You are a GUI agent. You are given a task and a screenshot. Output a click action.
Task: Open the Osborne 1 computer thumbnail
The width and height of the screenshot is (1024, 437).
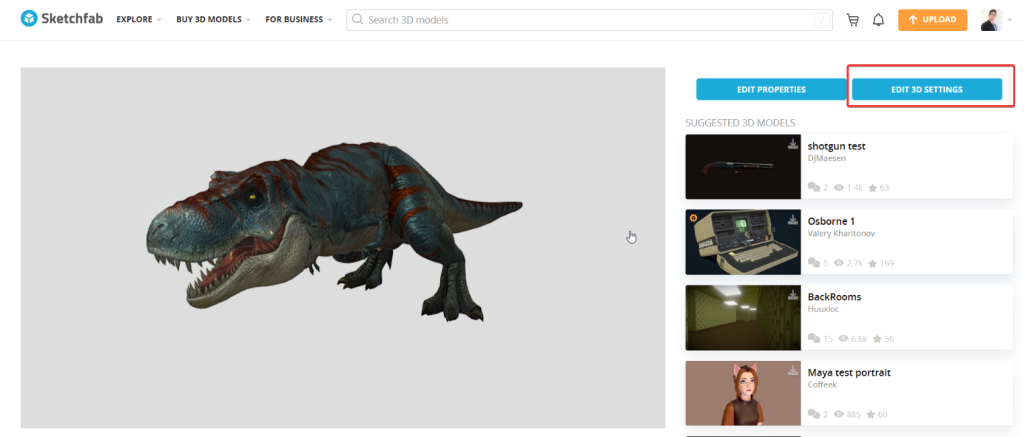coord(743,242)
